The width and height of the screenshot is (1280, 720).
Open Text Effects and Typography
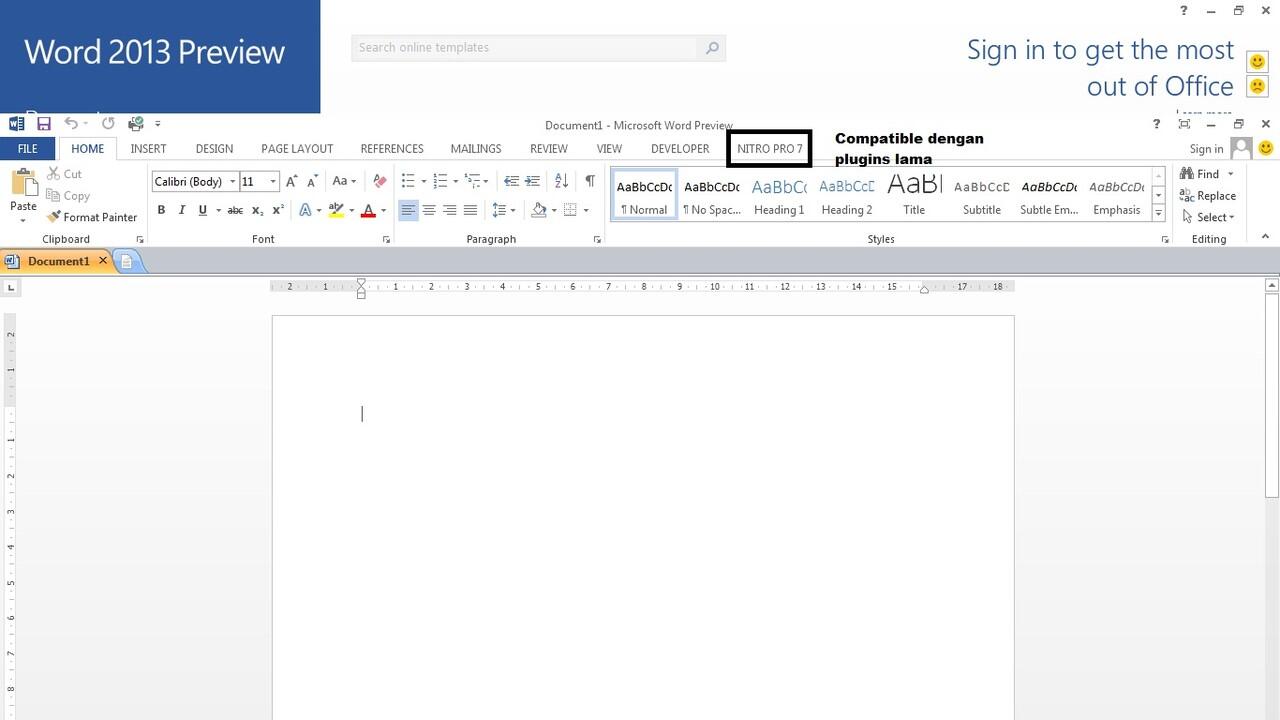click(x=305, y=210)
